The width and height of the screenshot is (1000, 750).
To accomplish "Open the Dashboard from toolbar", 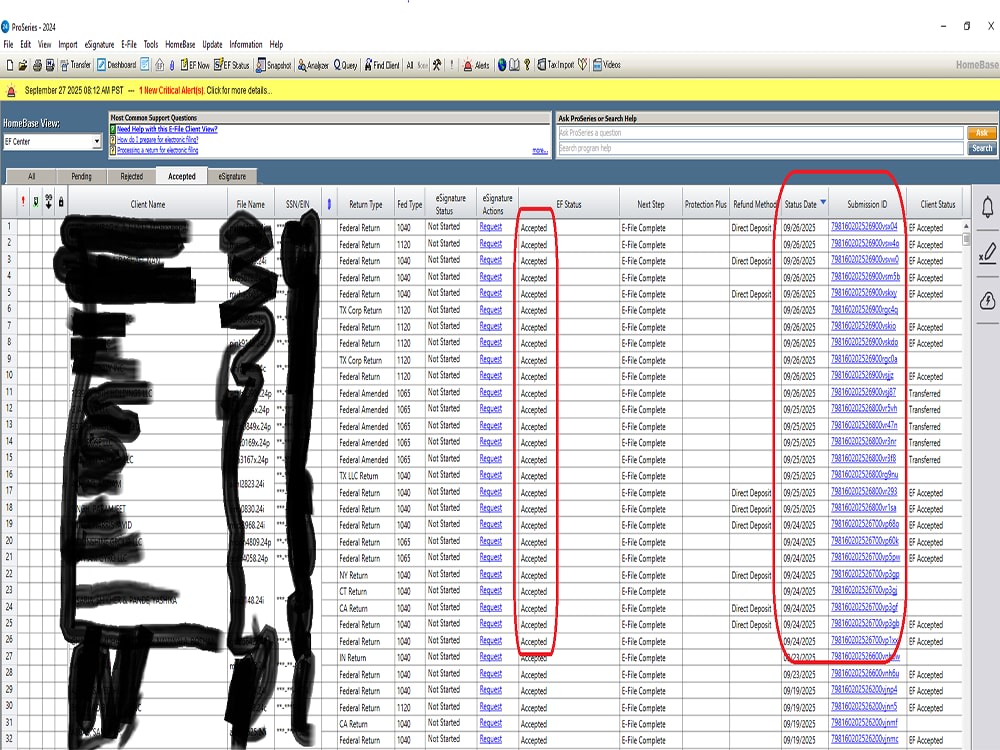I will point(116,65).
